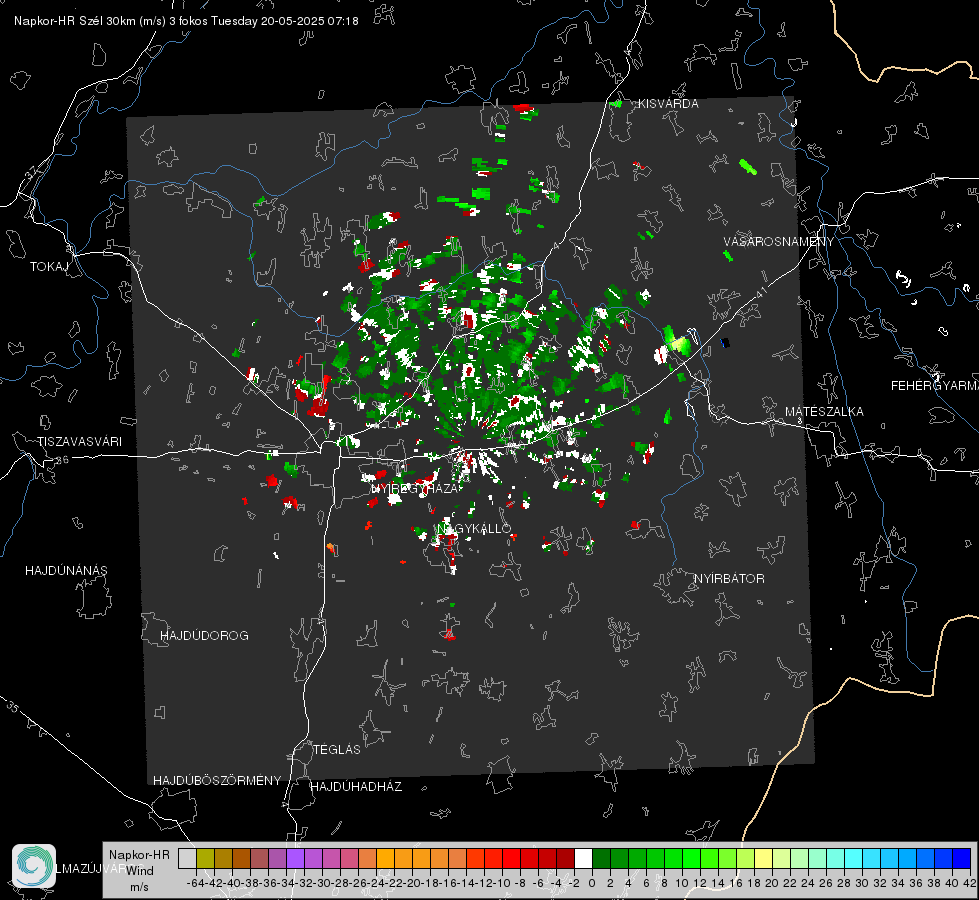
Task: Click the swirl logo icon at bottom-left
Action: pyautogui.click(x=34, y=866)
